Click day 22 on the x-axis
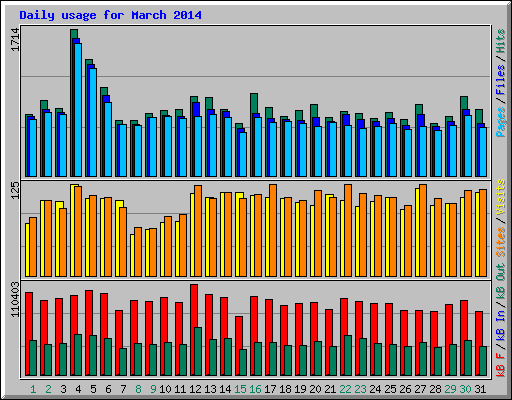 point(345,389)
